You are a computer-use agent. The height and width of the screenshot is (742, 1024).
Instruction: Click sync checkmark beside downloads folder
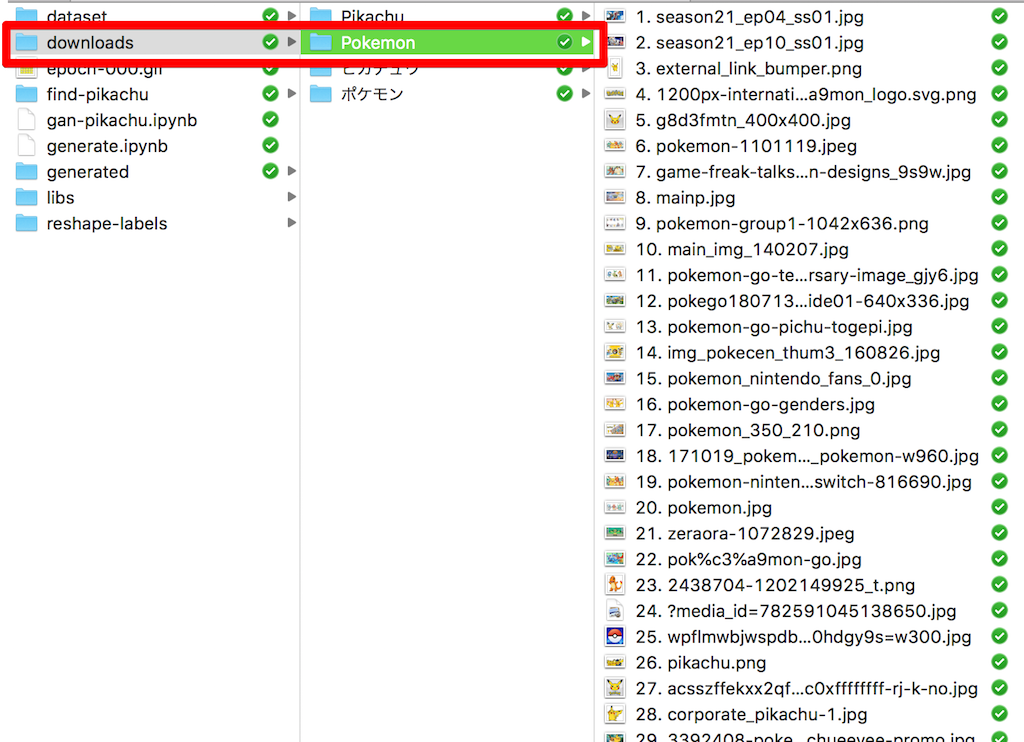coord(270,42)
